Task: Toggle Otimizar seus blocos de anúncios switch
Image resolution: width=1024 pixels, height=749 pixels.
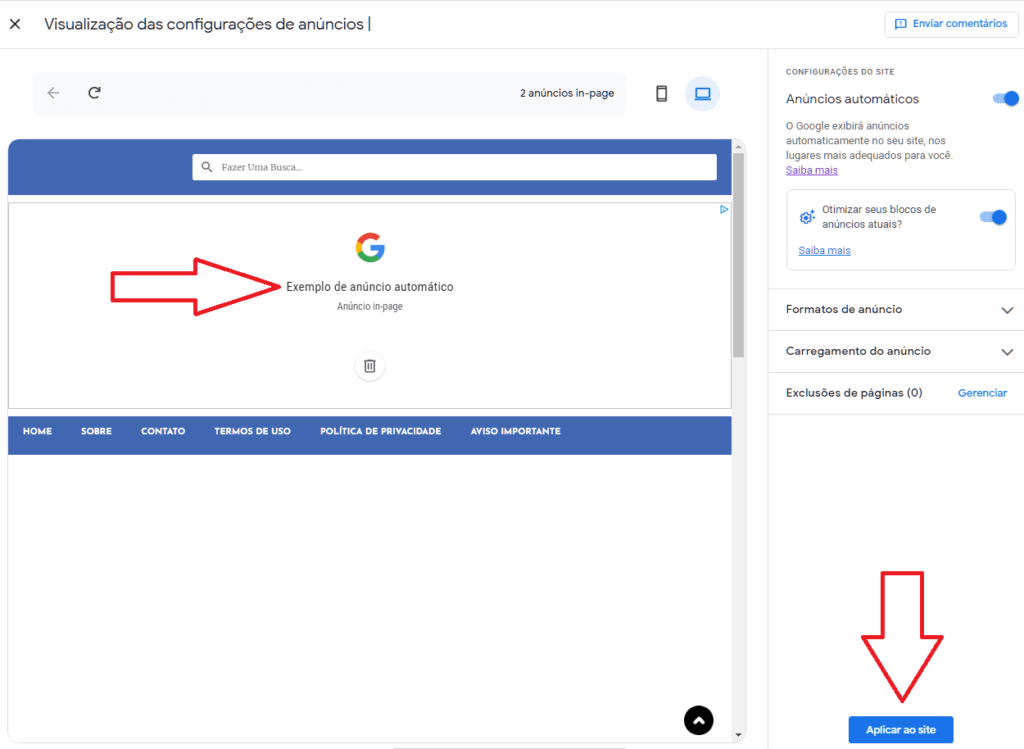Action: pyautogui.click(x=993, y=217)
